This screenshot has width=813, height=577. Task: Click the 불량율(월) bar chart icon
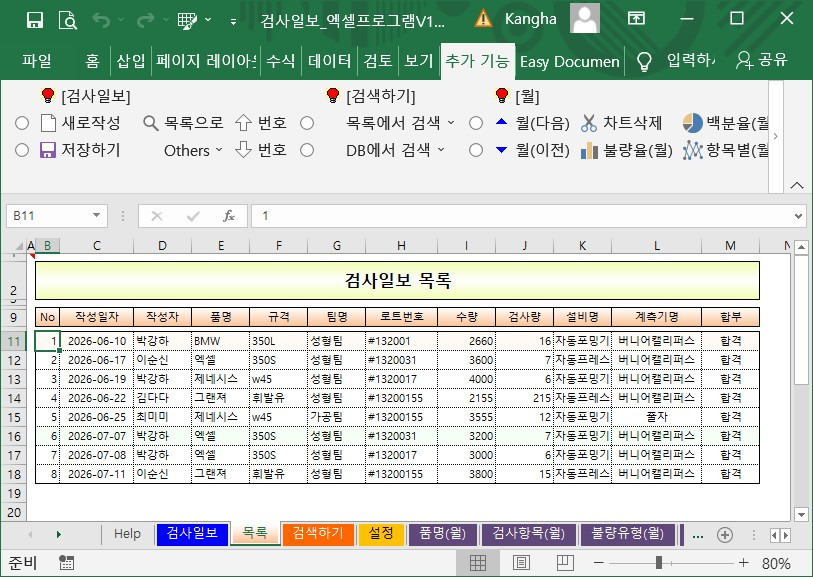[x=589, y=150]
